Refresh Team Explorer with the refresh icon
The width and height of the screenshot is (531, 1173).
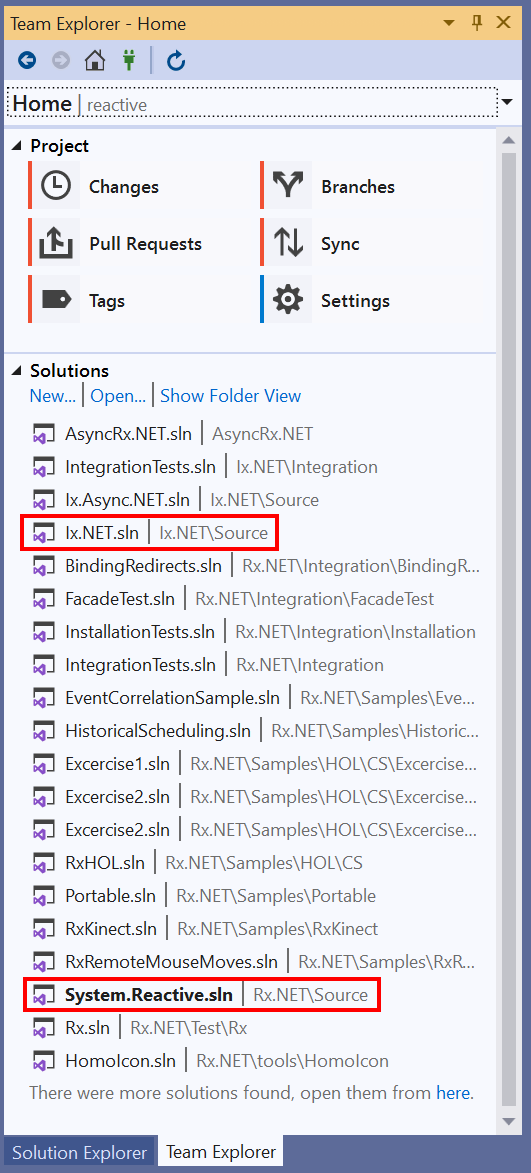176,61
